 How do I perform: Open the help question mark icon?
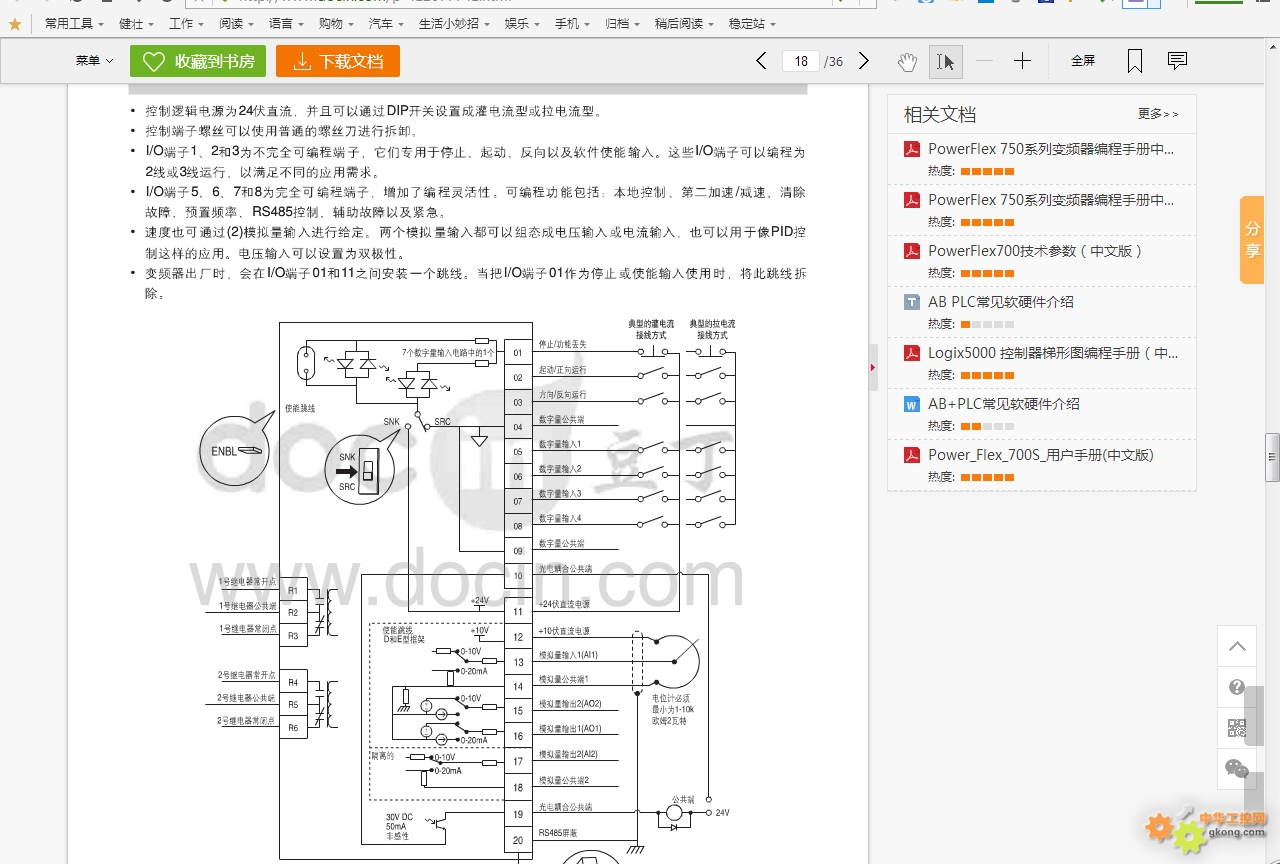(x=1237, y=687)
